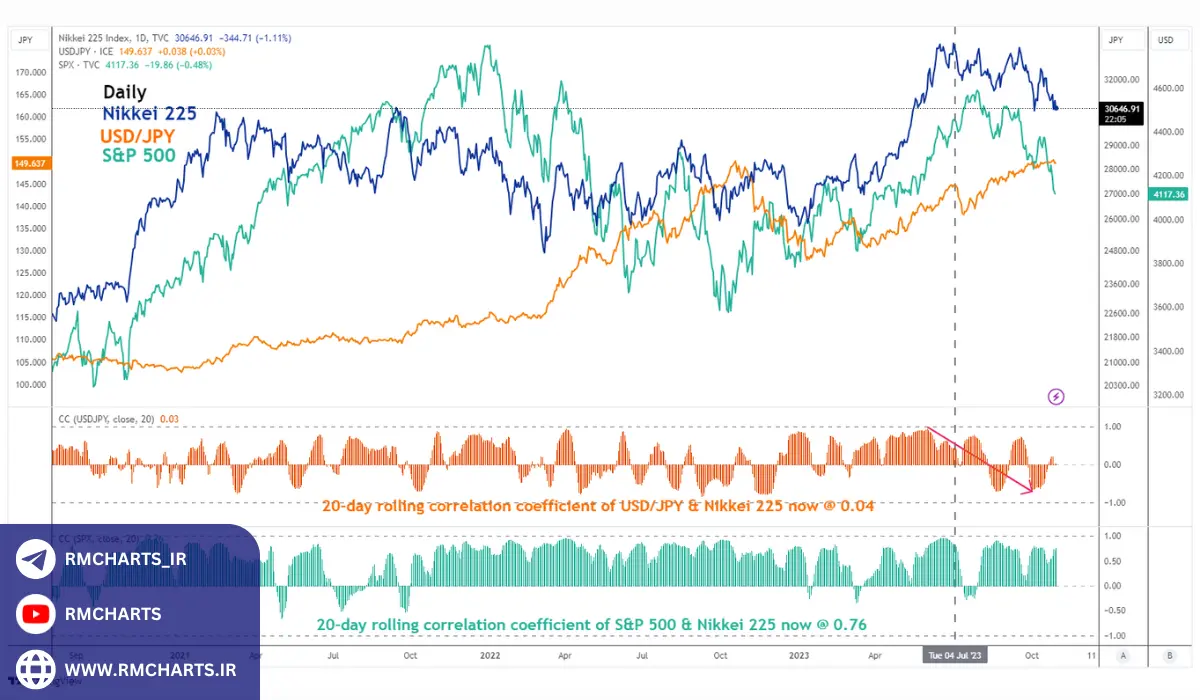Click the green 4117.36 SPX price tag
The image size is (1200, 700).
(1167, 194)
